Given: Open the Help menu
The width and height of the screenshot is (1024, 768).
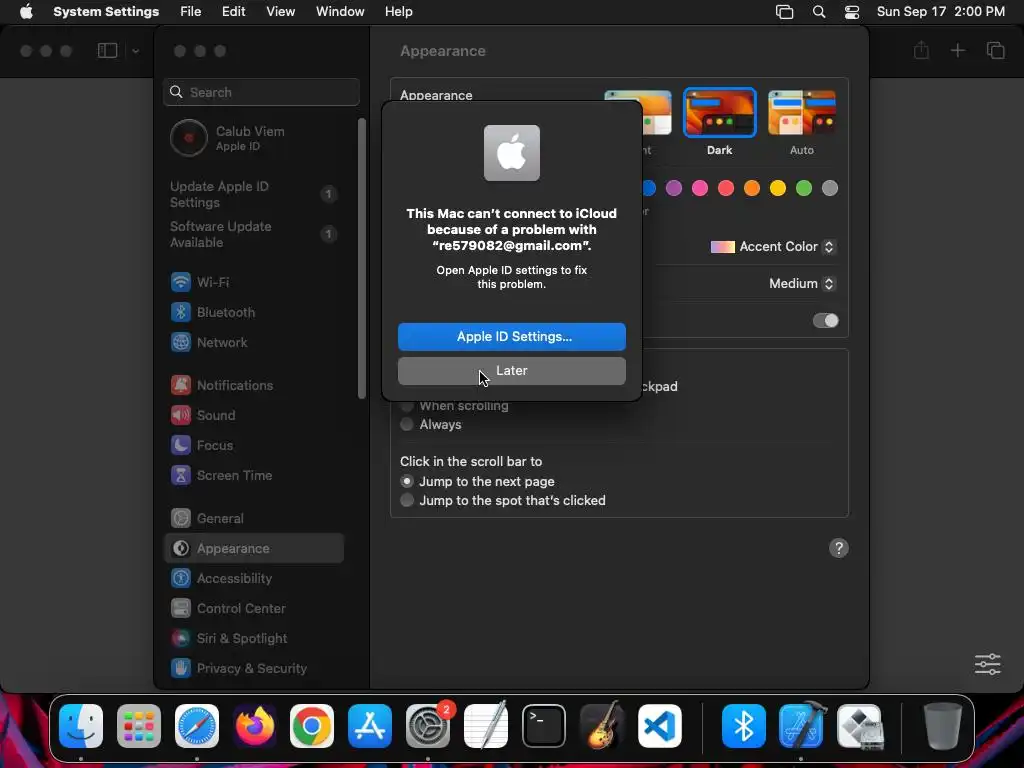Looking at the screenshot, I should [398, 12].
